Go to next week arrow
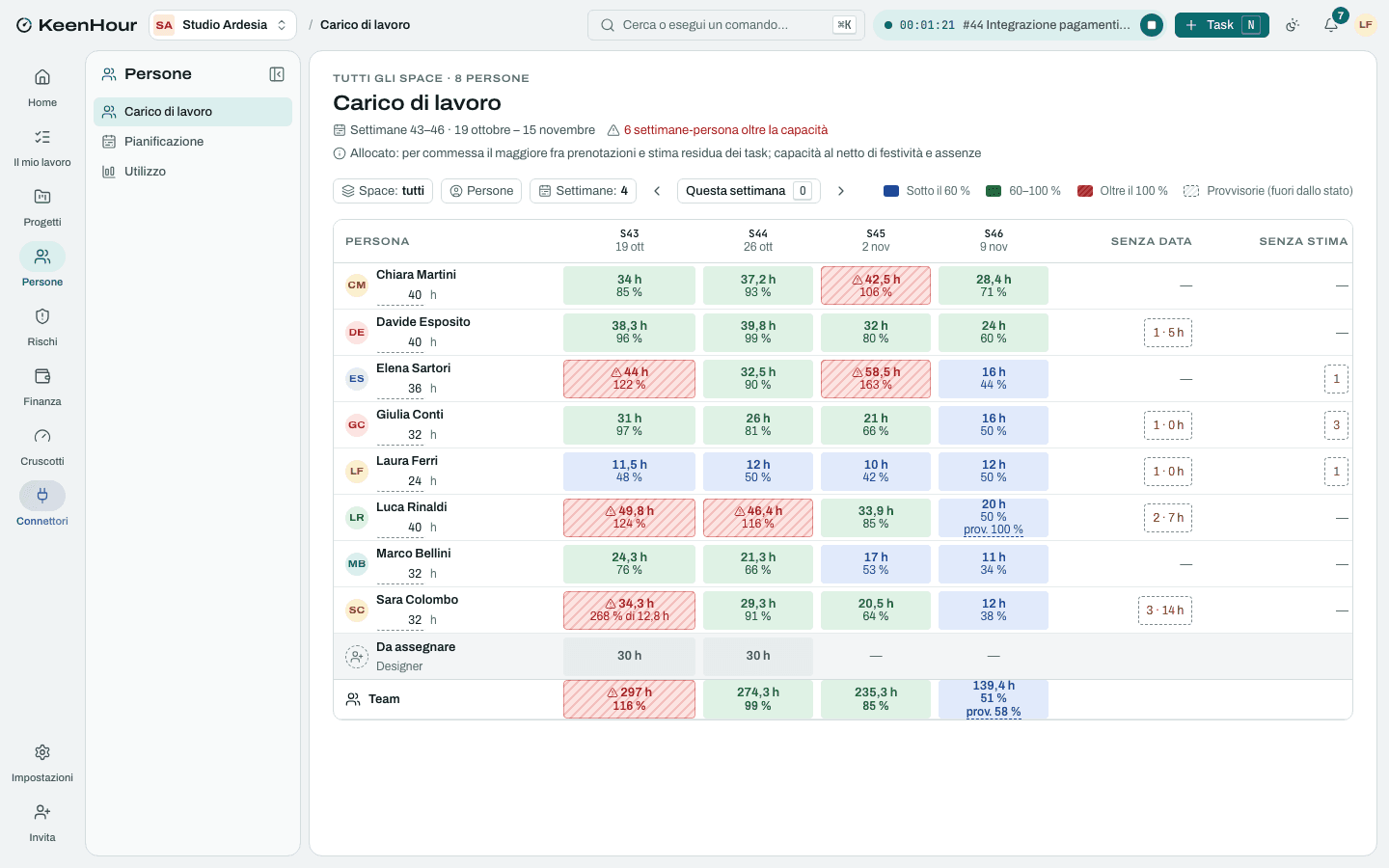1389x868 pixels. 841,191
